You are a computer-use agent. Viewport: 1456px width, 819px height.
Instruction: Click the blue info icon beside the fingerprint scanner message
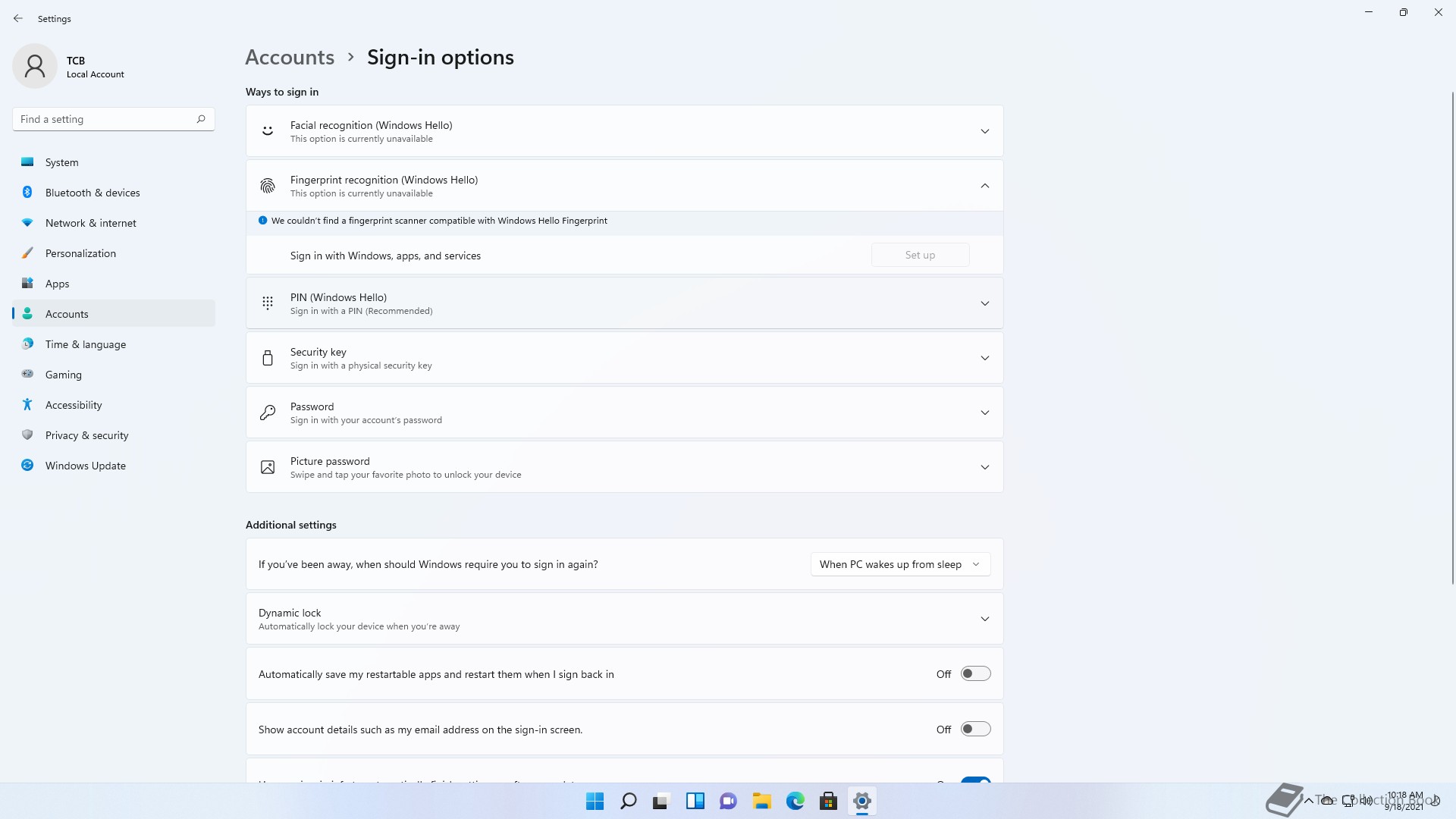tap(262, 221)
